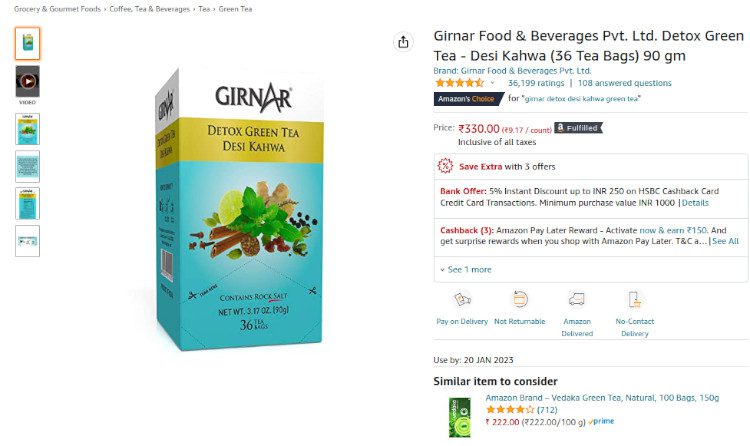Image resolution: width=750 pixels, height=446 pixels.
Task: Click the Amazon Delivered truck icon
Action: (577, 300)
